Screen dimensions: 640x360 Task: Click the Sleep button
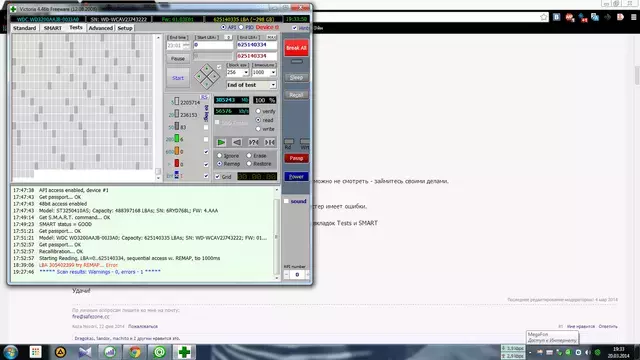pyautogui.click(x=296, y=77)
